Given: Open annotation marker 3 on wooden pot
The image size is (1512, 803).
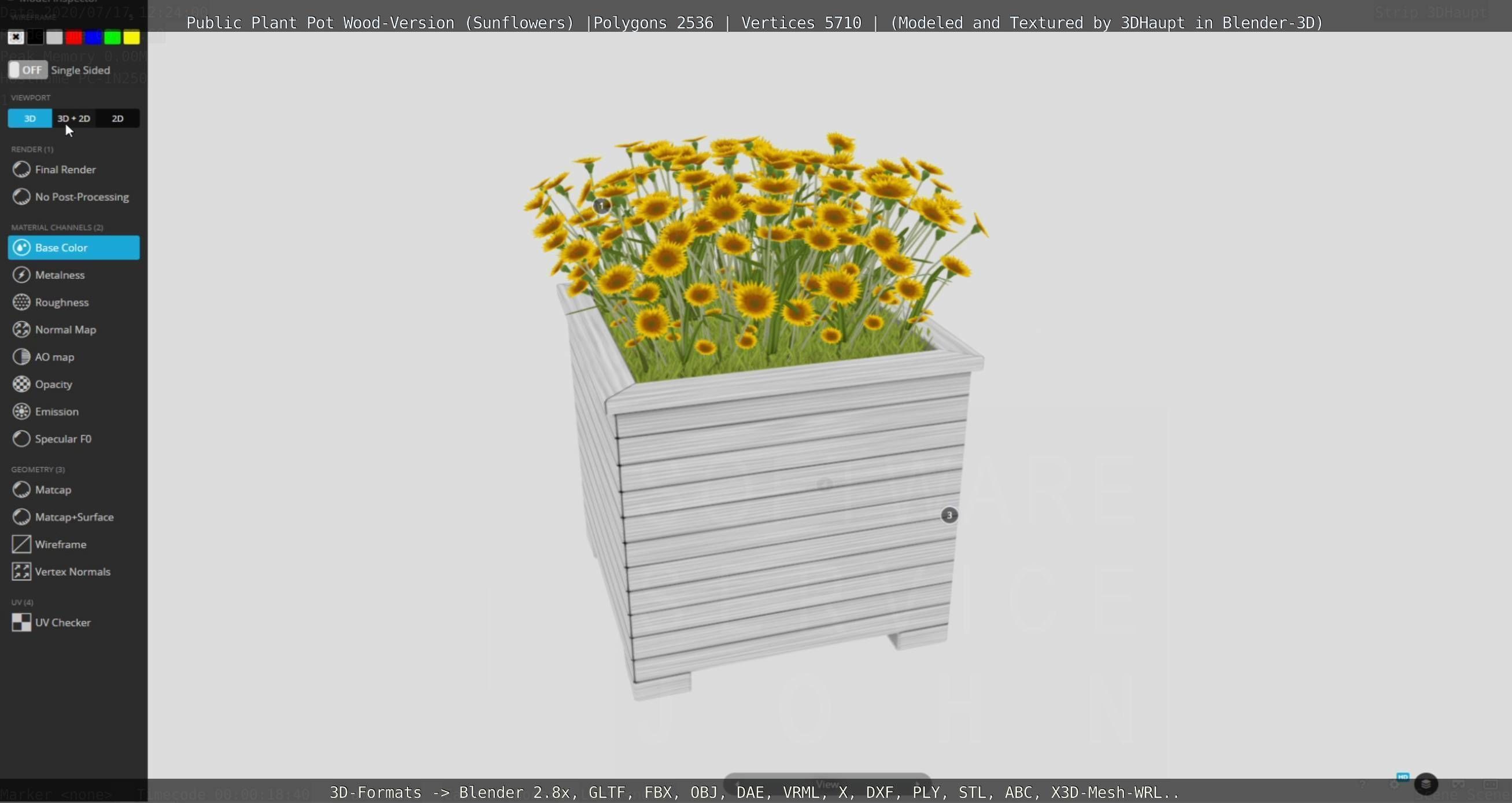Looking at the screenshot, I should tap(949, 515).
